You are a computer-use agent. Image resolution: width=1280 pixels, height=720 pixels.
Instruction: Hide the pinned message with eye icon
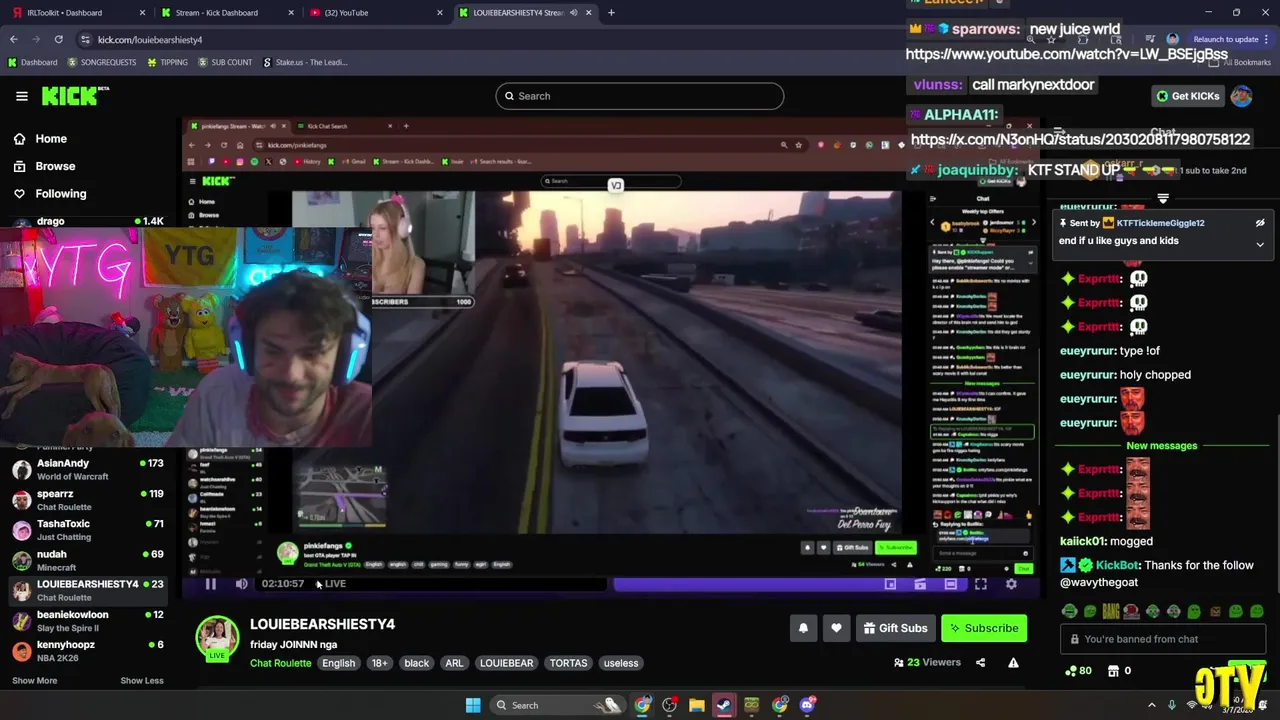(x=1260, y=223)
